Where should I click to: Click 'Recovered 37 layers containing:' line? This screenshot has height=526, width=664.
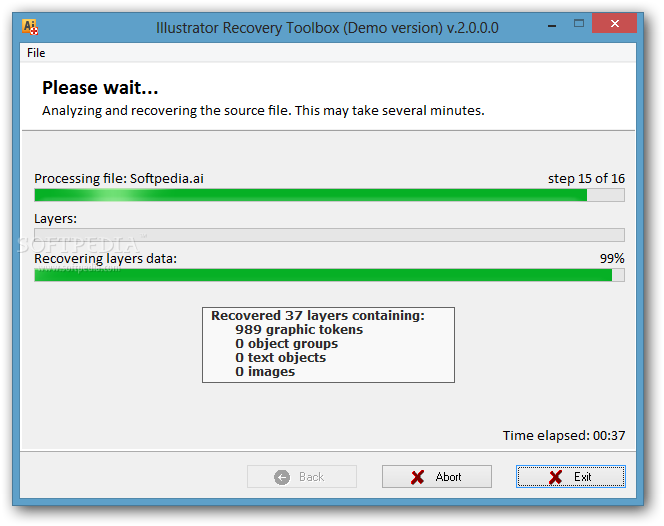coord(318,316)
